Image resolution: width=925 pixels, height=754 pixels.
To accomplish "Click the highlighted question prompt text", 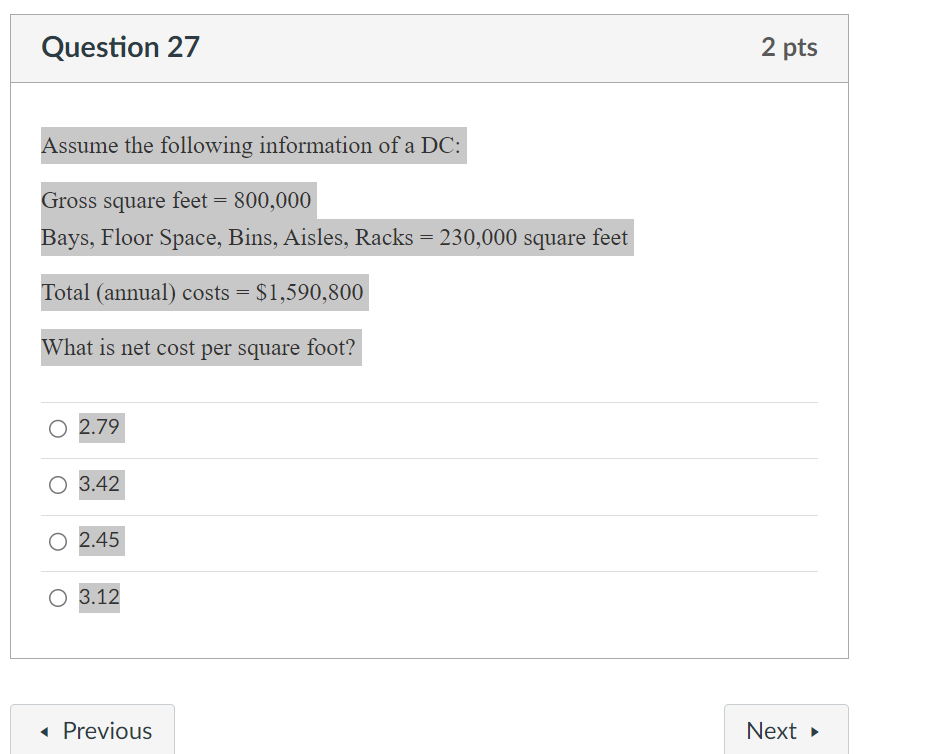I will coord(200,347).
